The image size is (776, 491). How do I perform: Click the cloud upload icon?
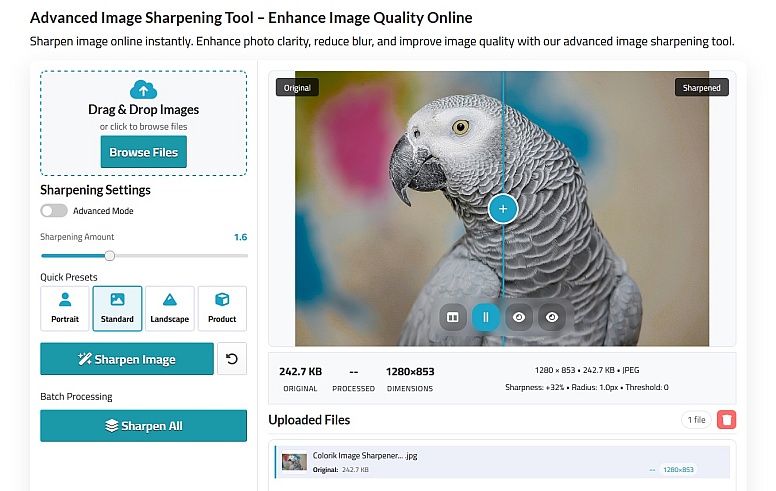click(x=144, y=90)
